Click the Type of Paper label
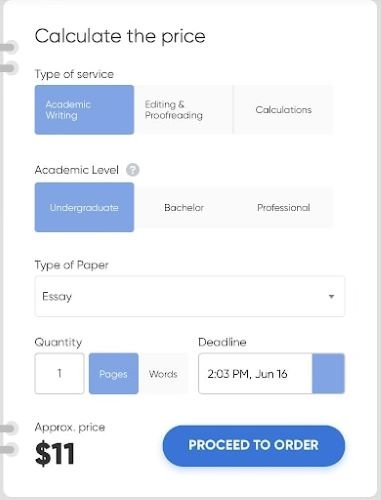Viewport: 381px width, 500px height. pos(72,265)
